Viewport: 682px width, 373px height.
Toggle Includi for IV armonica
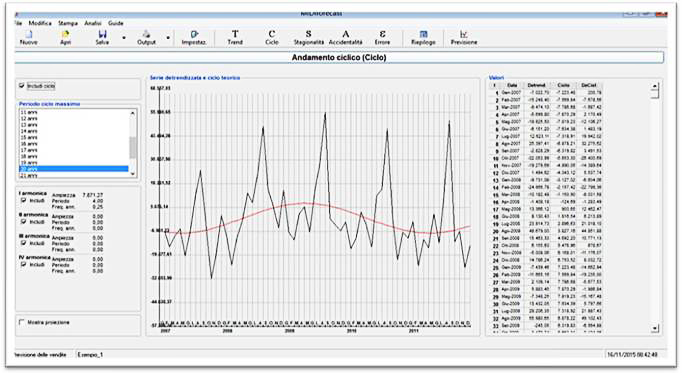[24, 264]
